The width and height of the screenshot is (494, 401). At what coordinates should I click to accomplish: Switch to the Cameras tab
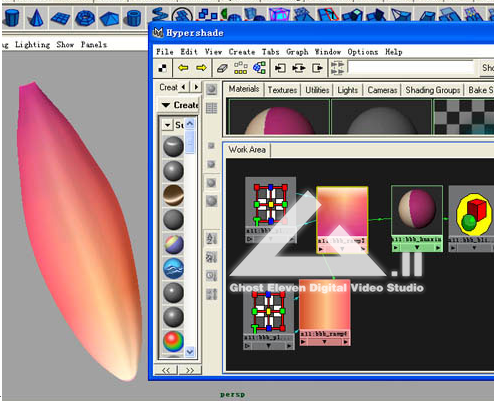pos(382,90)
